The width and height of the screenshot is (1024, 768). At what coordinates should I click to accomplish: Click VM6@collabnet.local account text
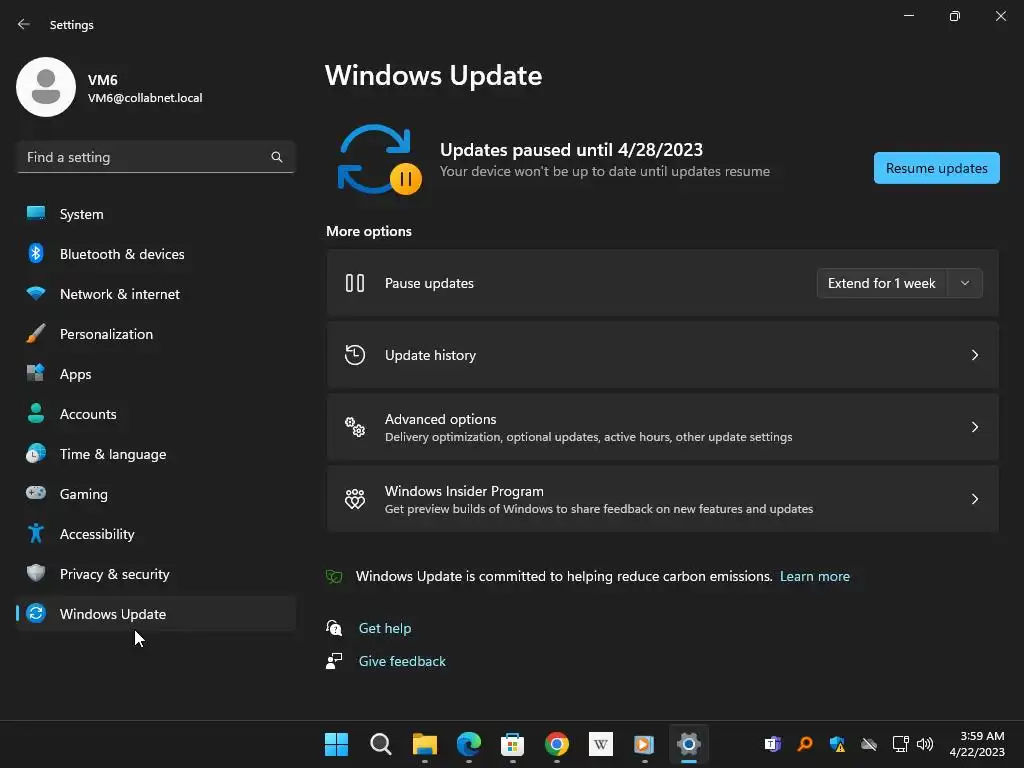coord(145,98)
